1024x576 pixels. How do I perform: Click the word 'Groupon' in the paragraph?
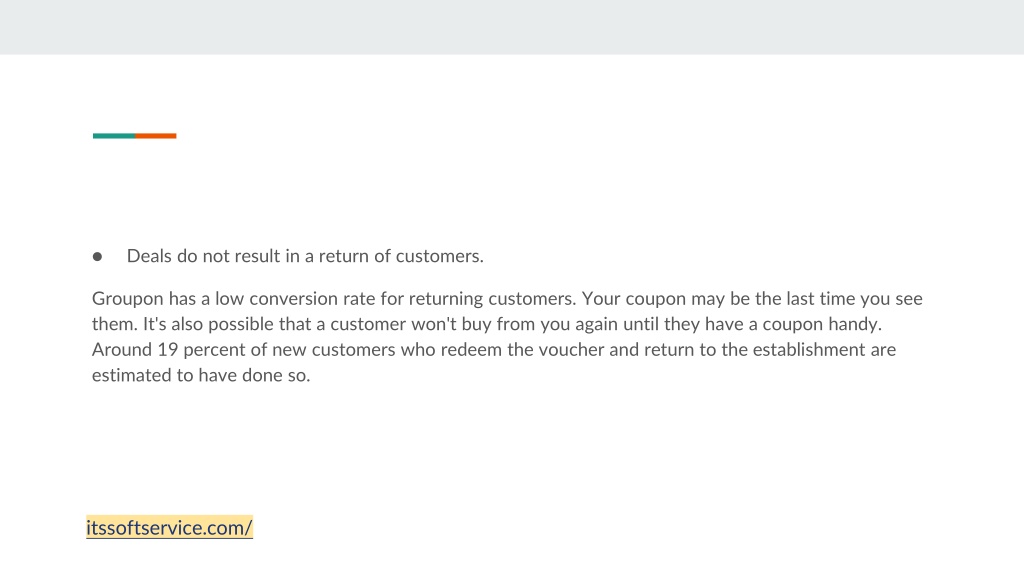click(x=127, y=299)
